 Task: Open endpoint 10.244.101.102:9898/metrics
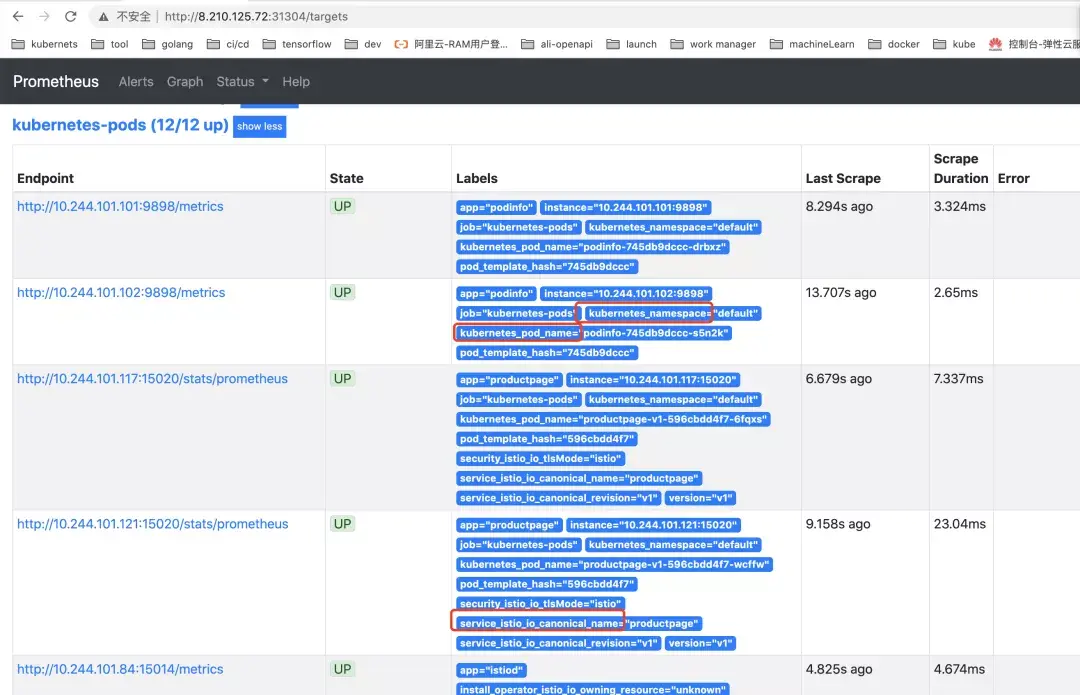click(121, 293)
